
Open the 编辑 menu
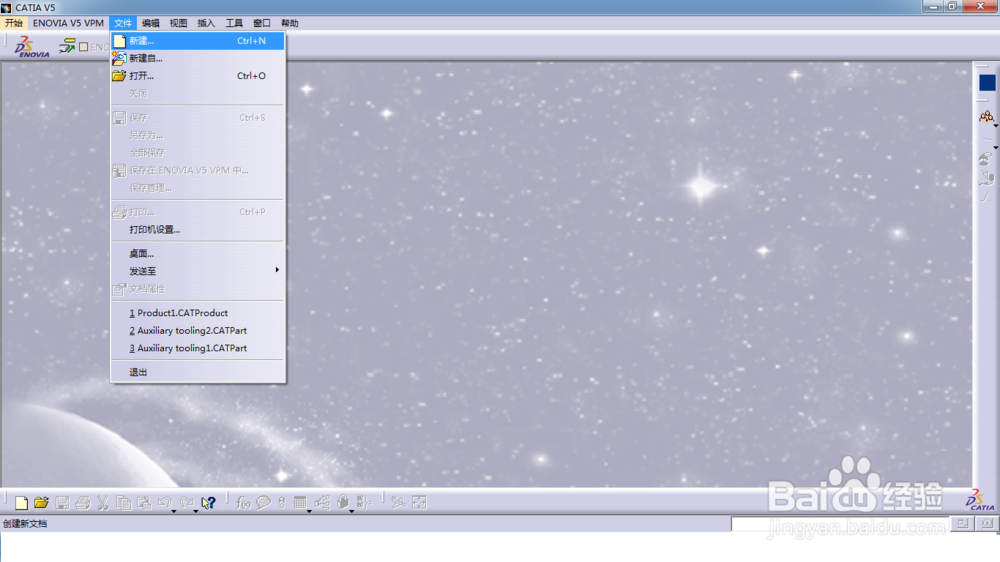tap(151, 23)
